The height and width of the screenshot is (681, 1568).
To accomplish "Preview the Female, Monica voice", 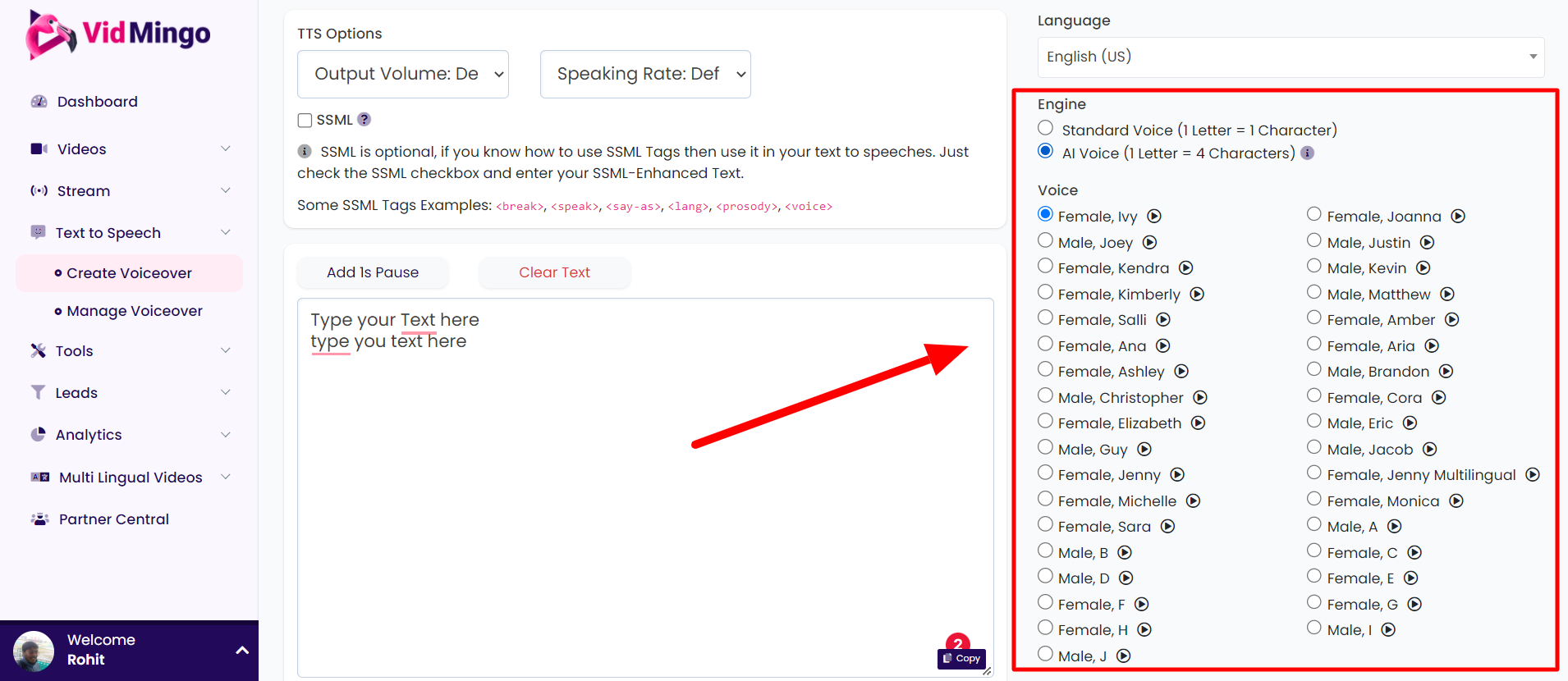I will pos(1457,501).
